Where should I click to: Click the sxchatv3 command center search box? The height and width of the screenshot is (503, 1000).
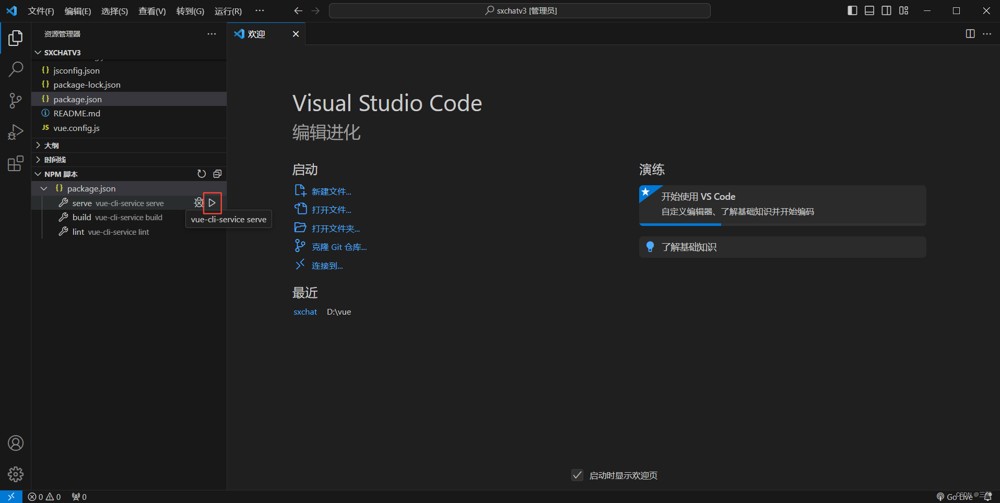click(520, 11)
